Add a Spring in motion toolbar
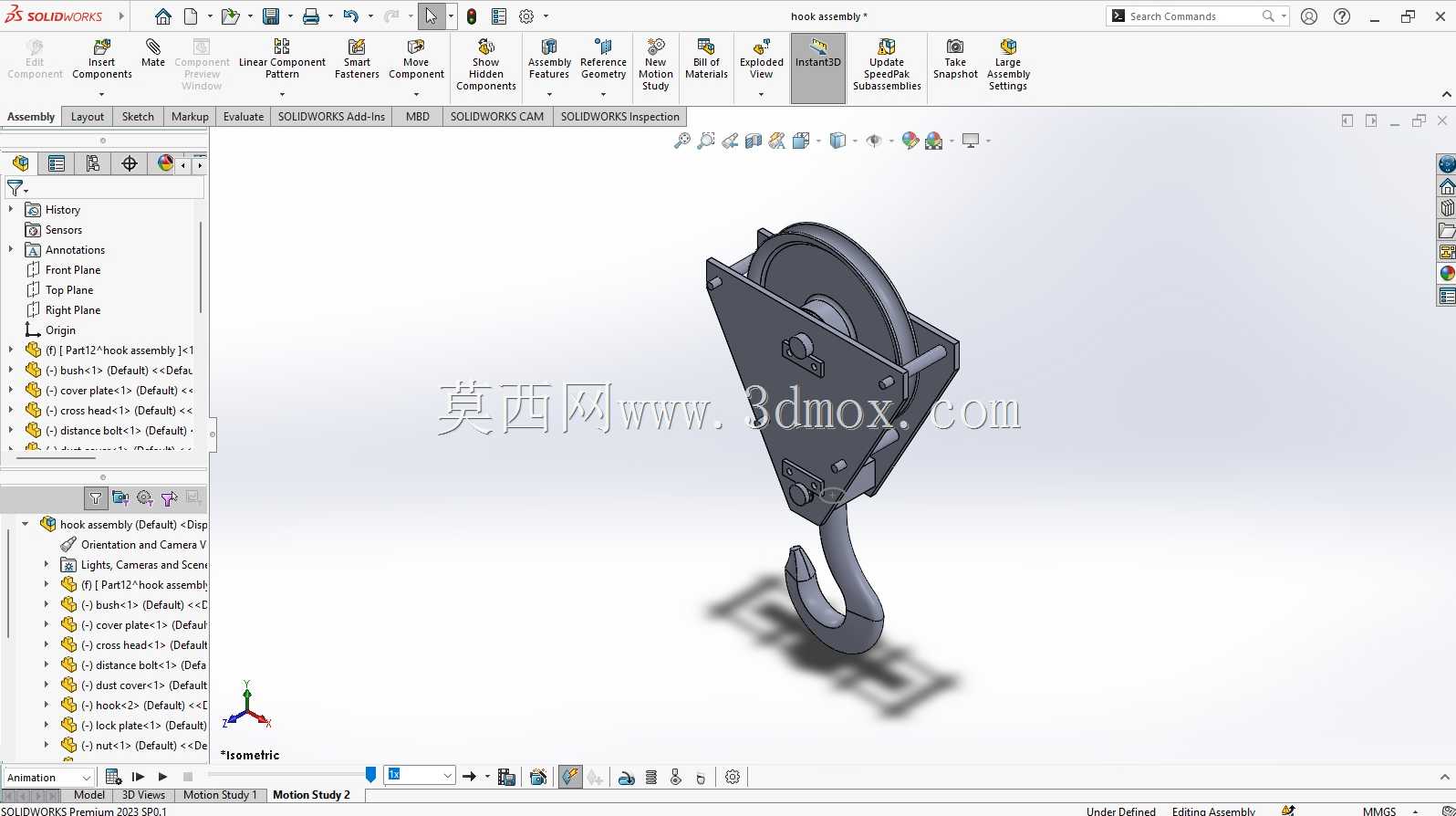 click(651, 777)
